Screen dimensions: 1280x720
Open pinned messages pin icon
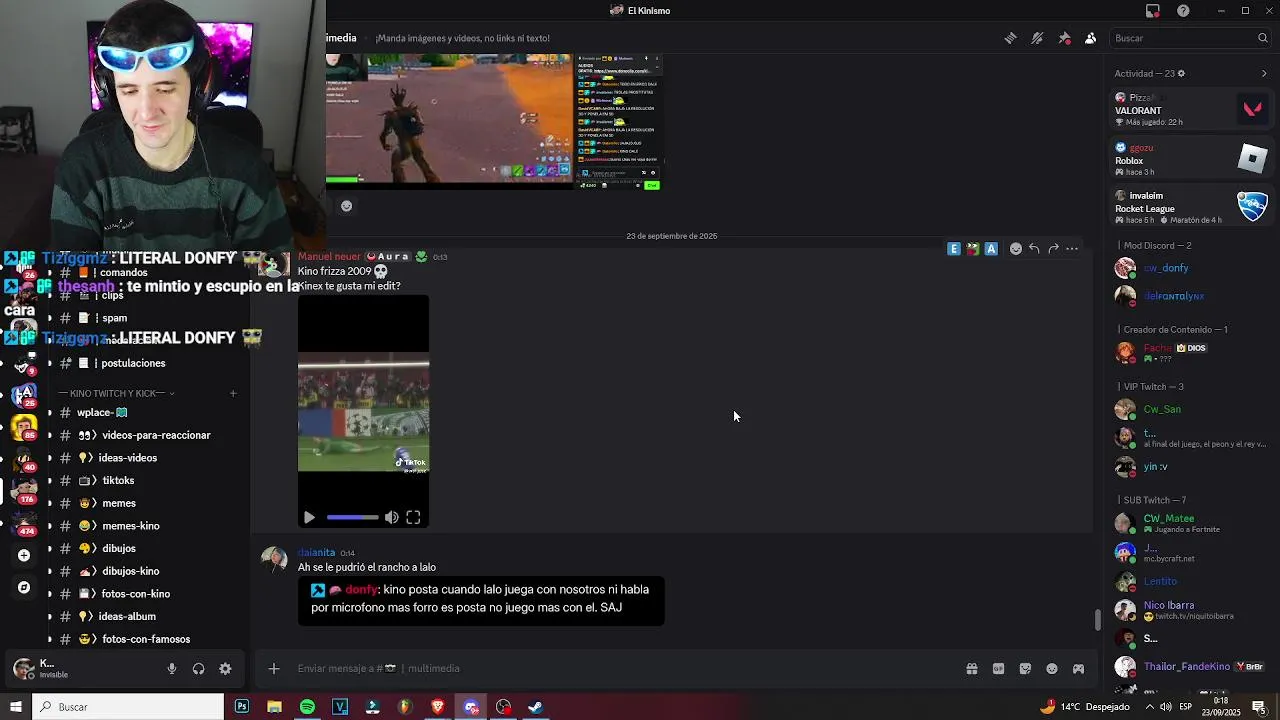tap(1064, 38)
